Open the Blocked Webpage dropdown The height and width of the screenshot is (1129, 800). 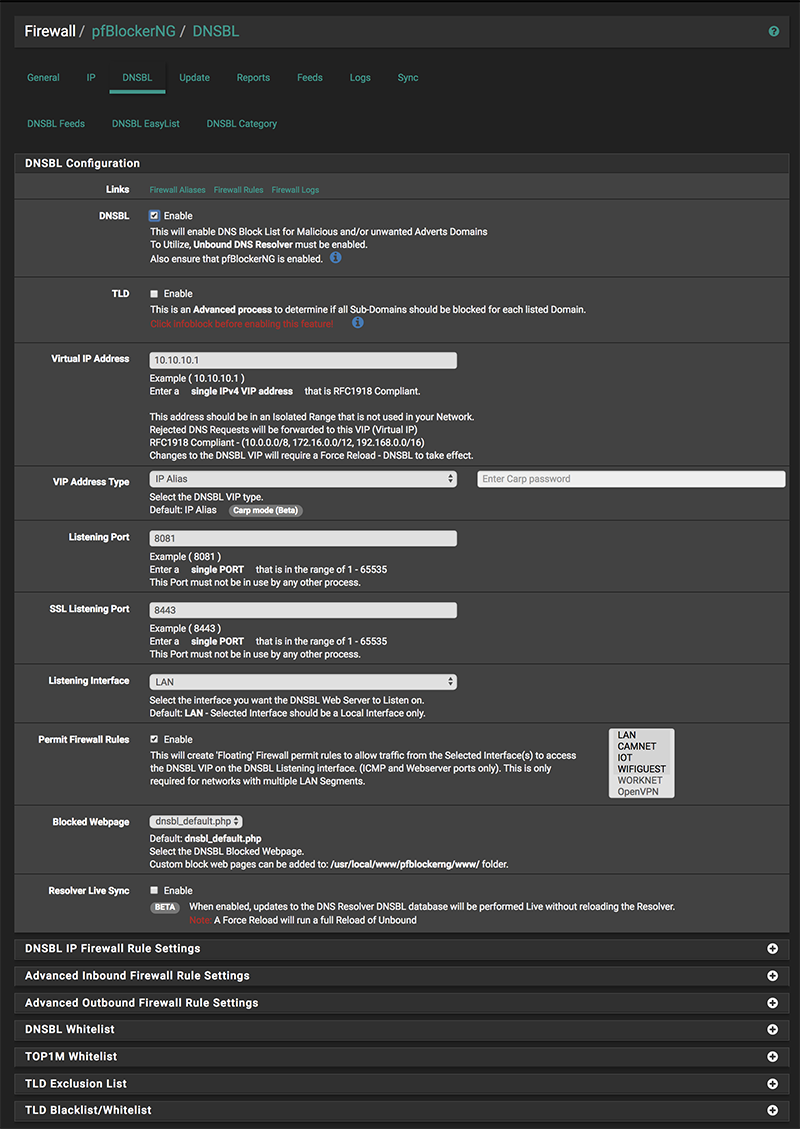click(x=196, y=821)
